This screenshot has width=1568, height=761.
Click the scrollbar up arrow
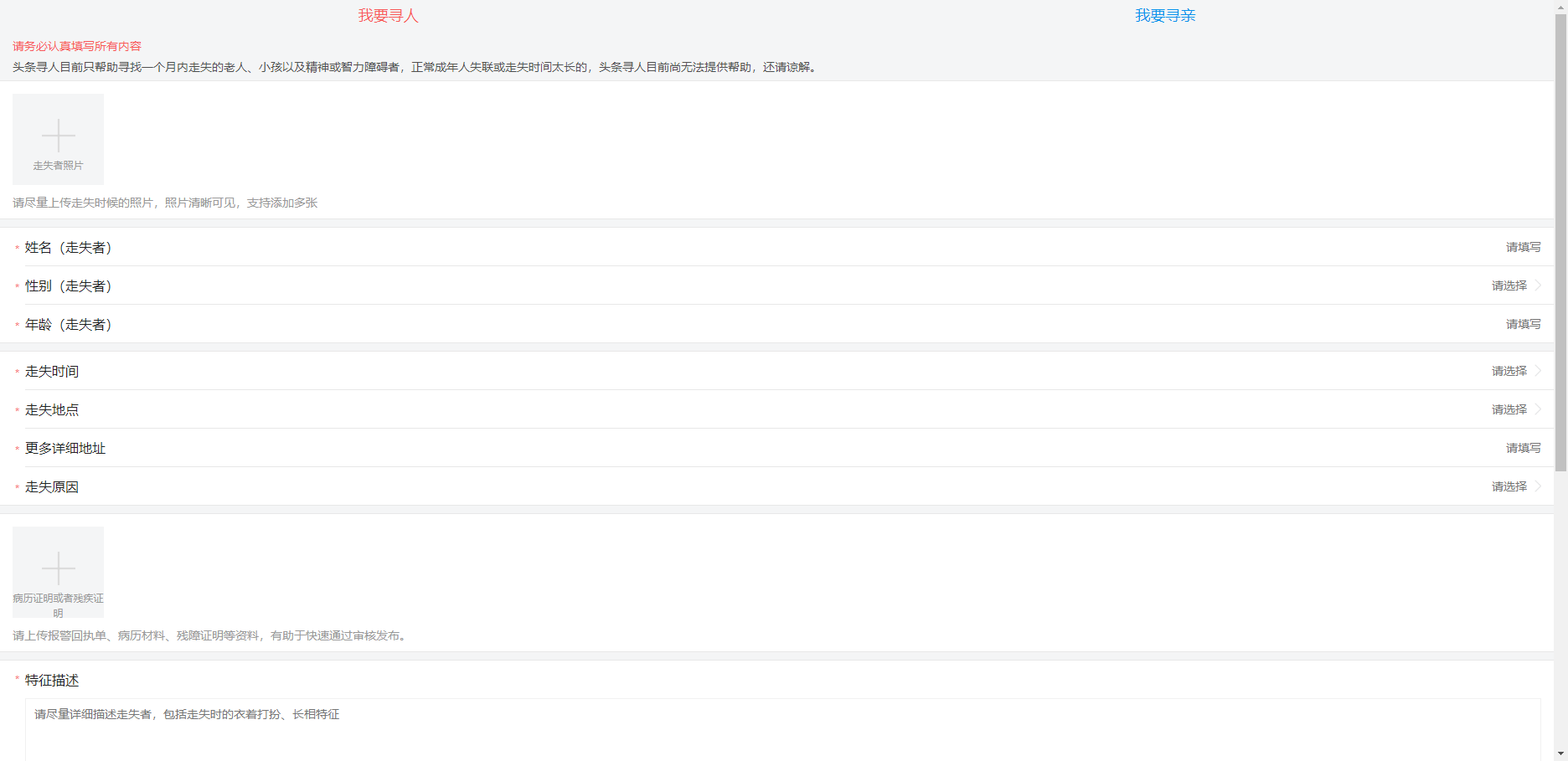(x=1560, y=6)
